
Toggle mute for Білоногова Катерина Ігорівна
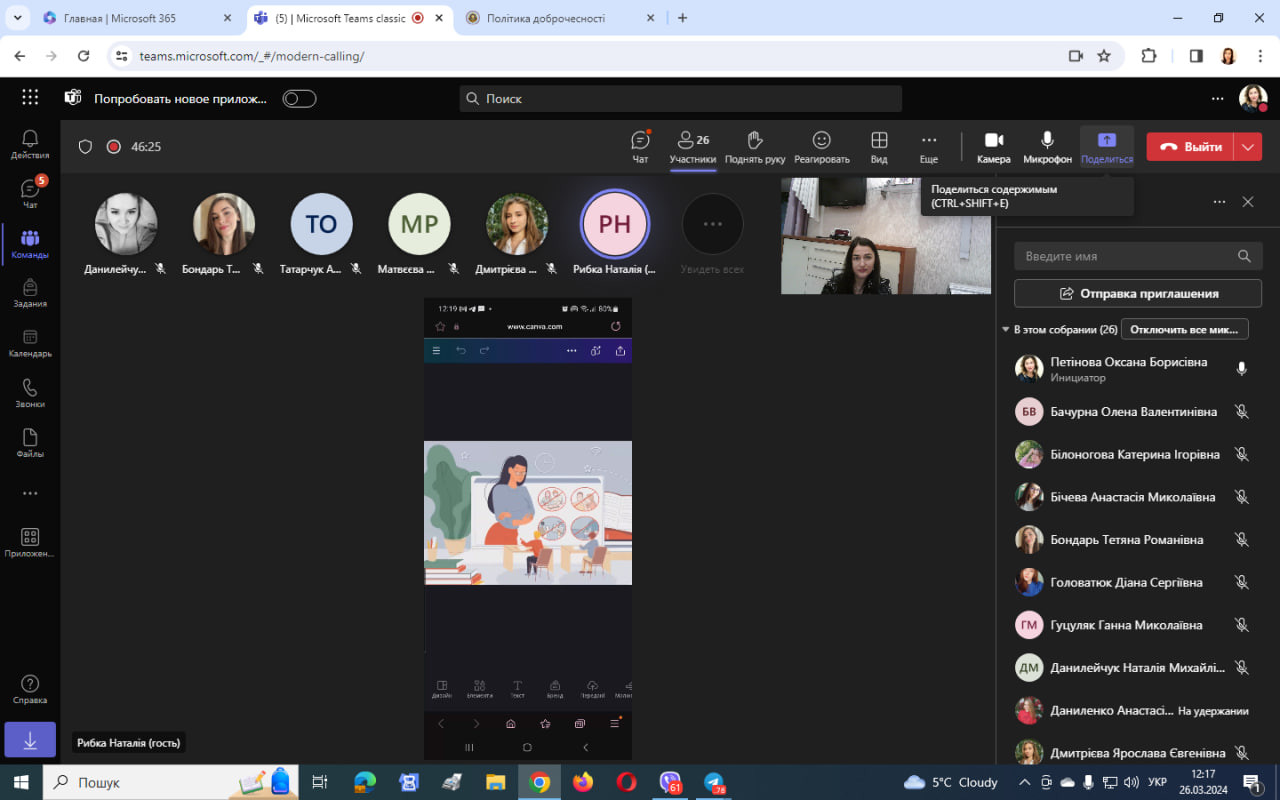click(1242, 454)
